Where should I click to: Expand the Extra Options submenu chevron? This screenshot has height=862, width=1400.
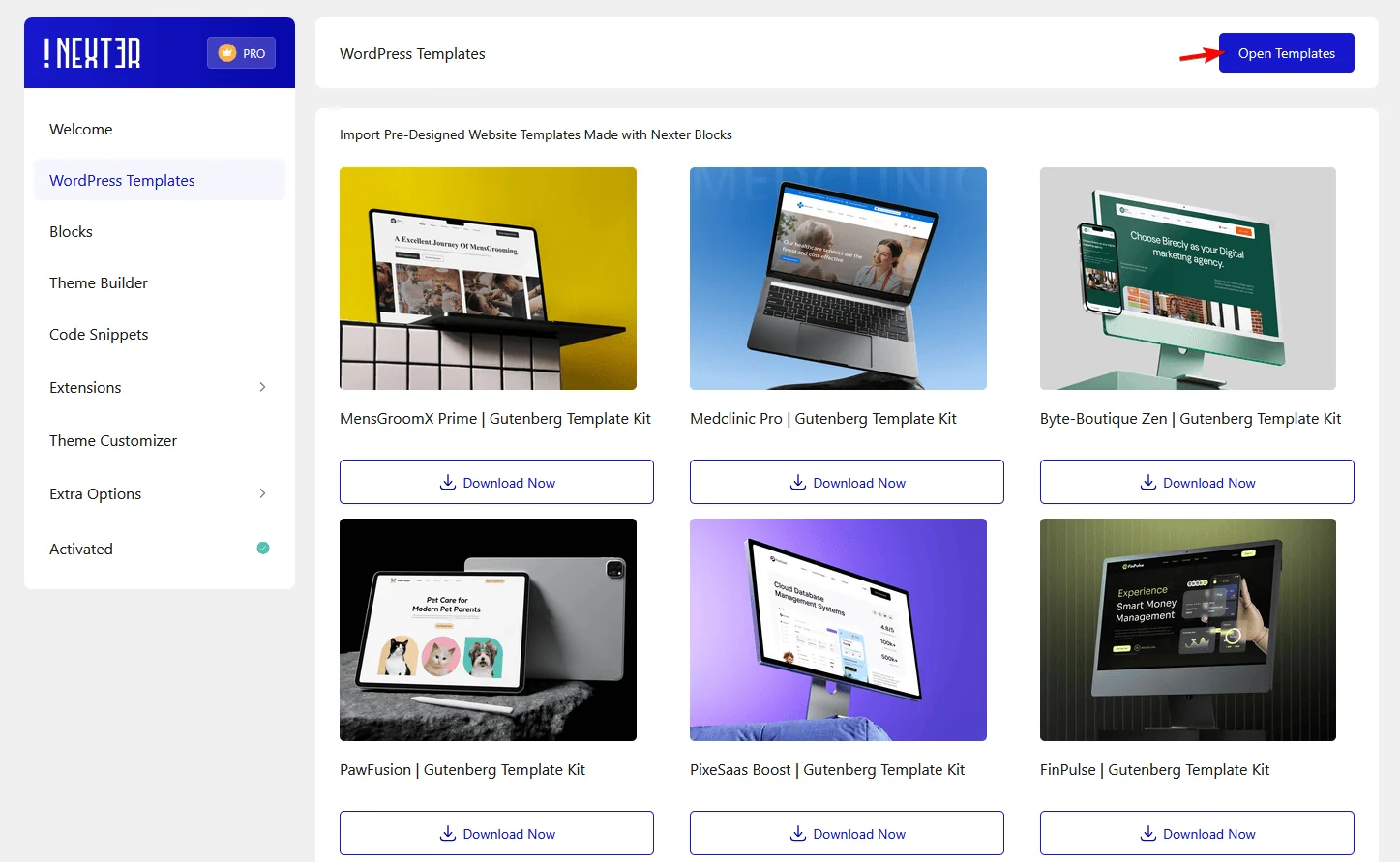coord(262,493)
